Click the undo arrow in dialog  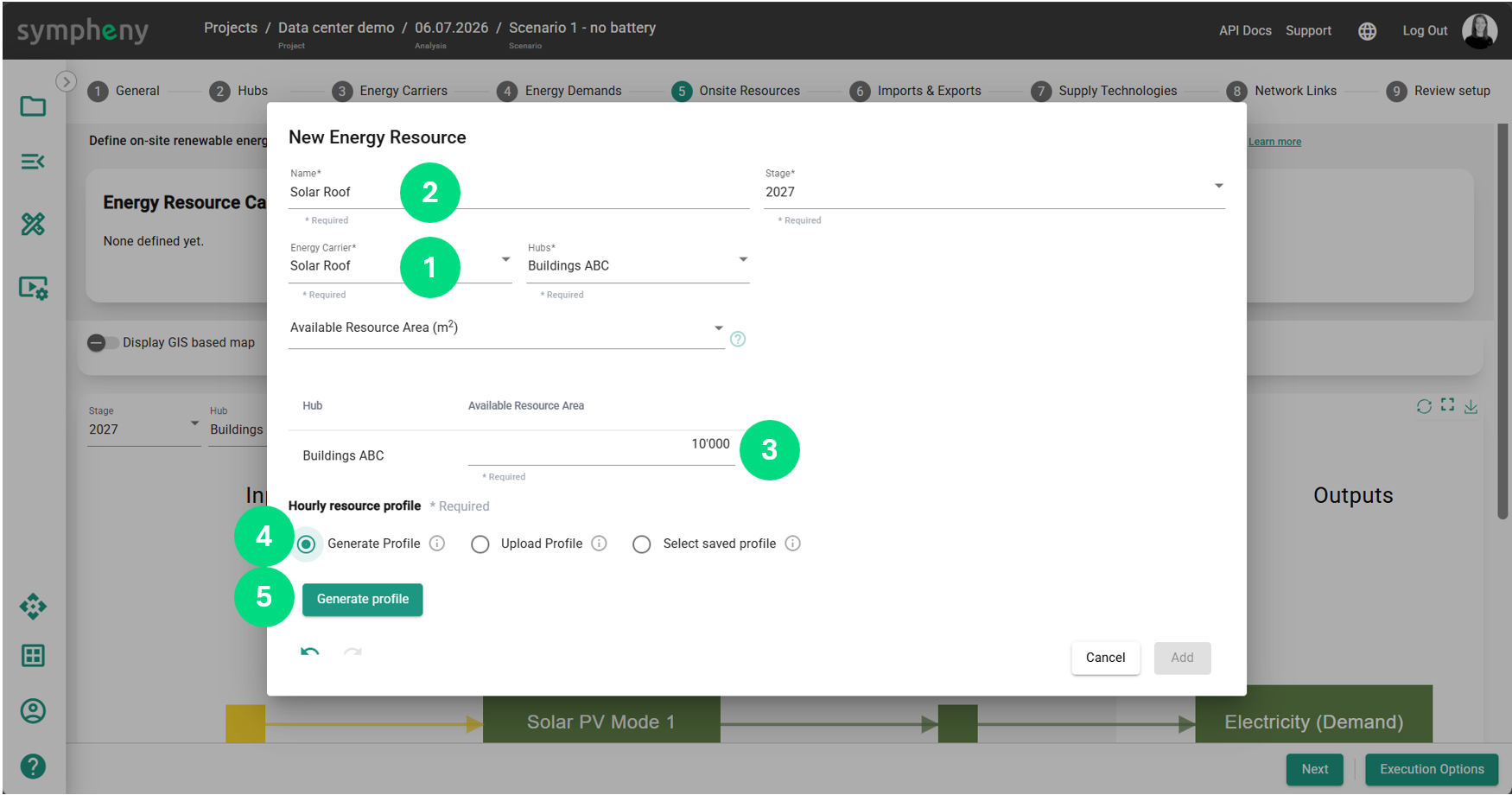click(x=309, y=652)
